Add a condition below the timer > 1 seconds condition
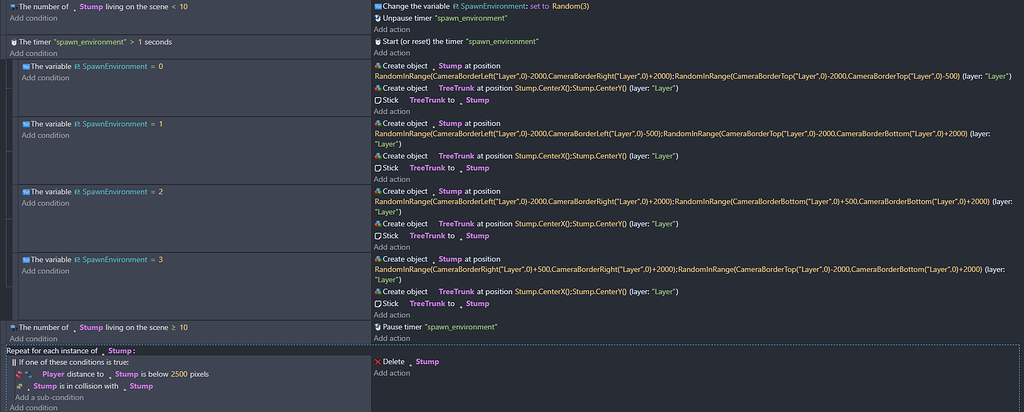The height and width of the screenshot is (412, 1024). [33, 54]
